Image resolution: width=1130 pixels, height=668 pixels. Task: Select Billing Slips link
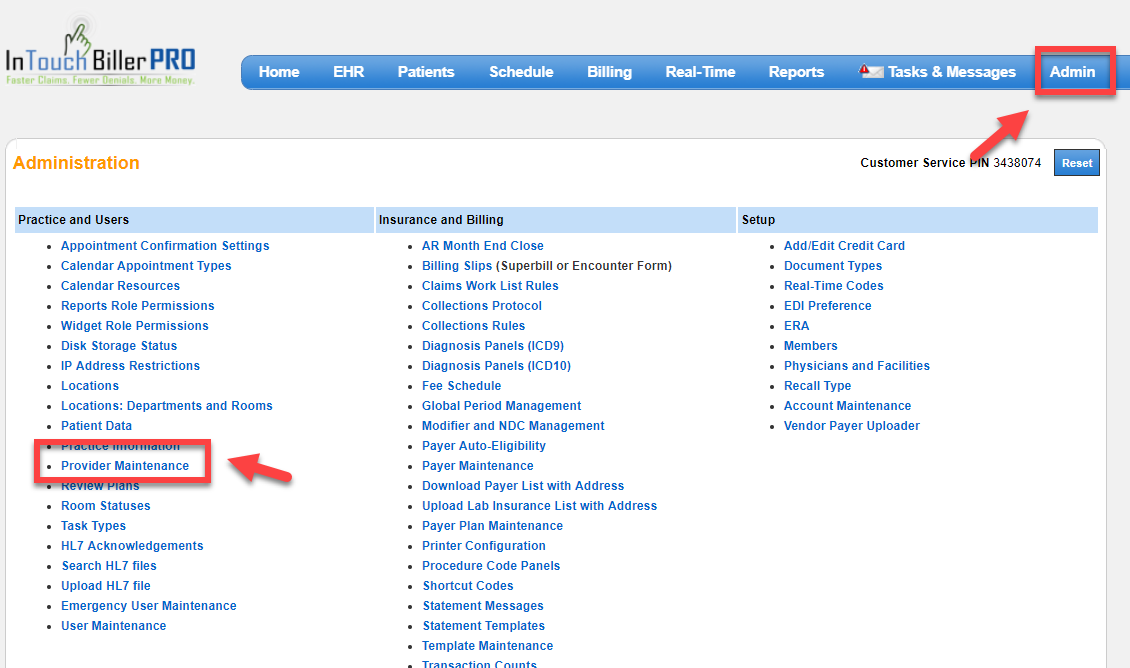tap(457, 266)
